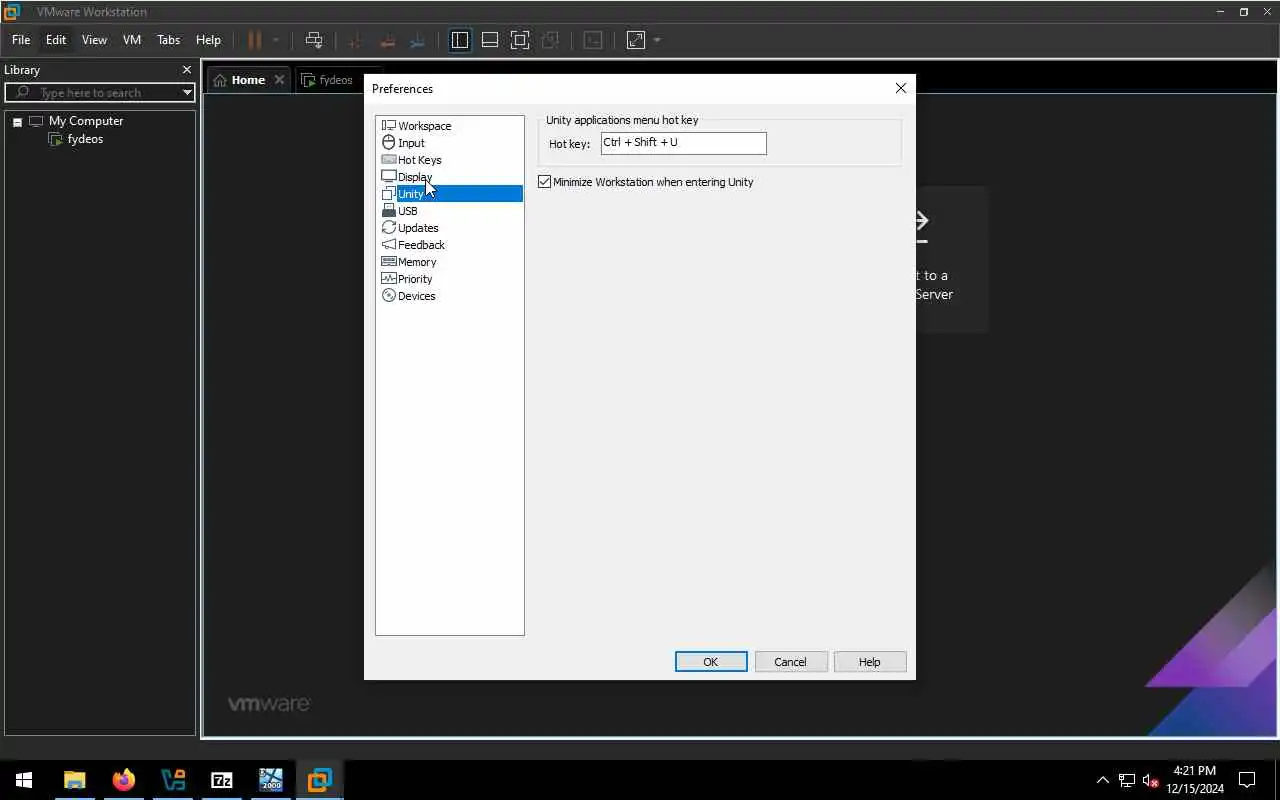Screen dimensions: 1280x800
Task: Select Feedback in the Preferences list
Action: click(421, 245)
